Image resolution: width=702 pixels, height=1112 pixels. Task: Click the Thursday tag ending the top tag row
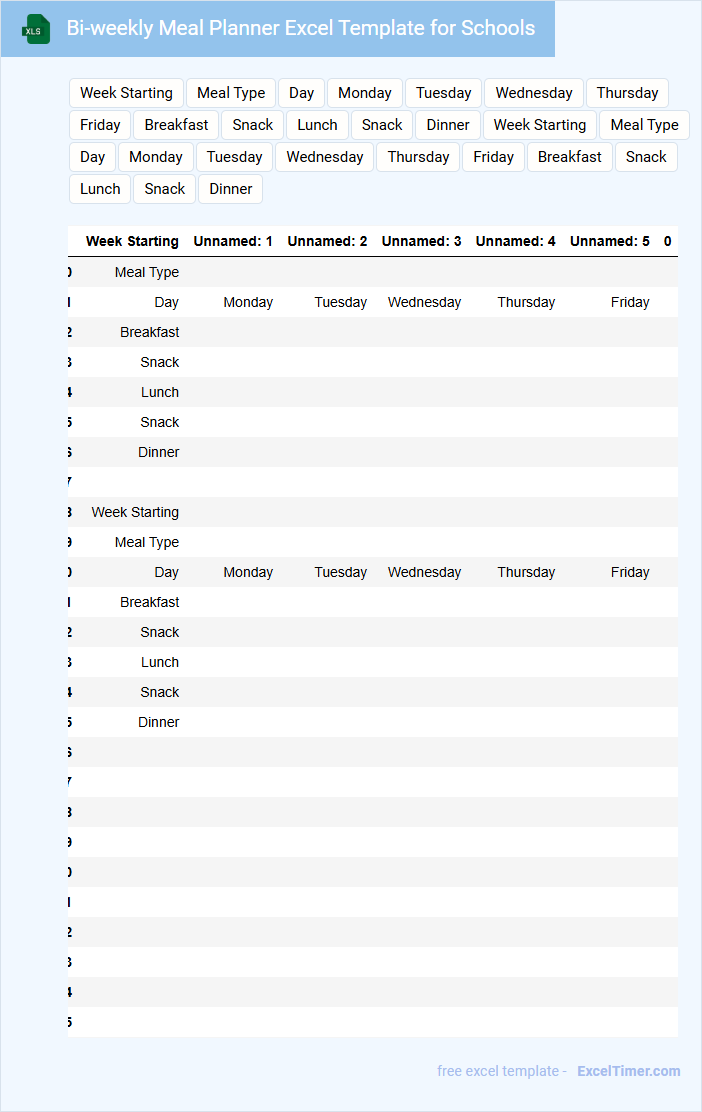click(x=628, y=93)
